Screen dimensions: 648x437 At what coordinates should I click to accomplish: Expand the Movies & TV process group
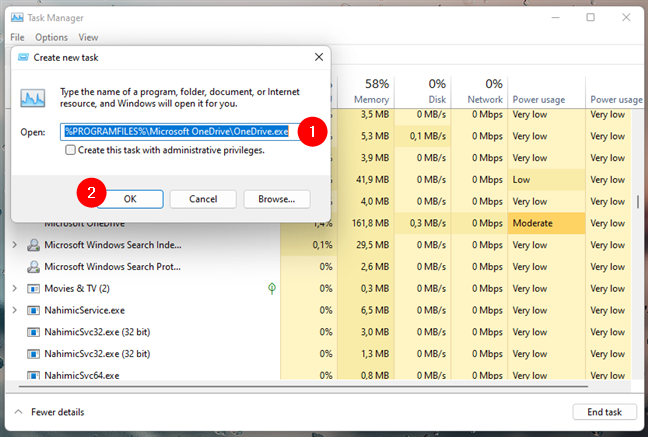(x=14, y=289)
